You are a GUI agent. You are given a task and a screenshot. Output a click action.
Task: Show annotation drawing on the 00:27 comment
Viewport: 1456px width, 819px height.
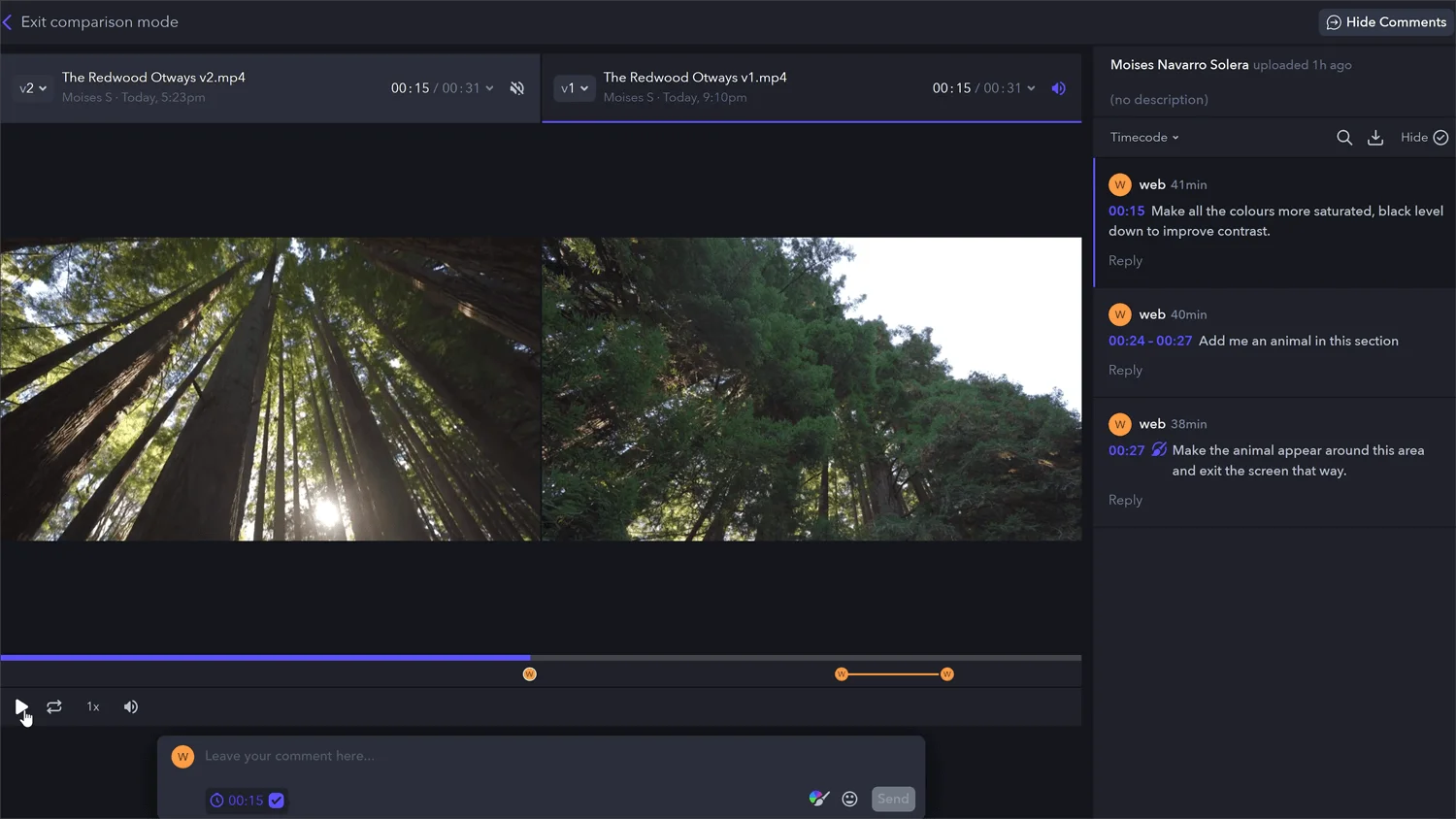(x=1159, y=450)
